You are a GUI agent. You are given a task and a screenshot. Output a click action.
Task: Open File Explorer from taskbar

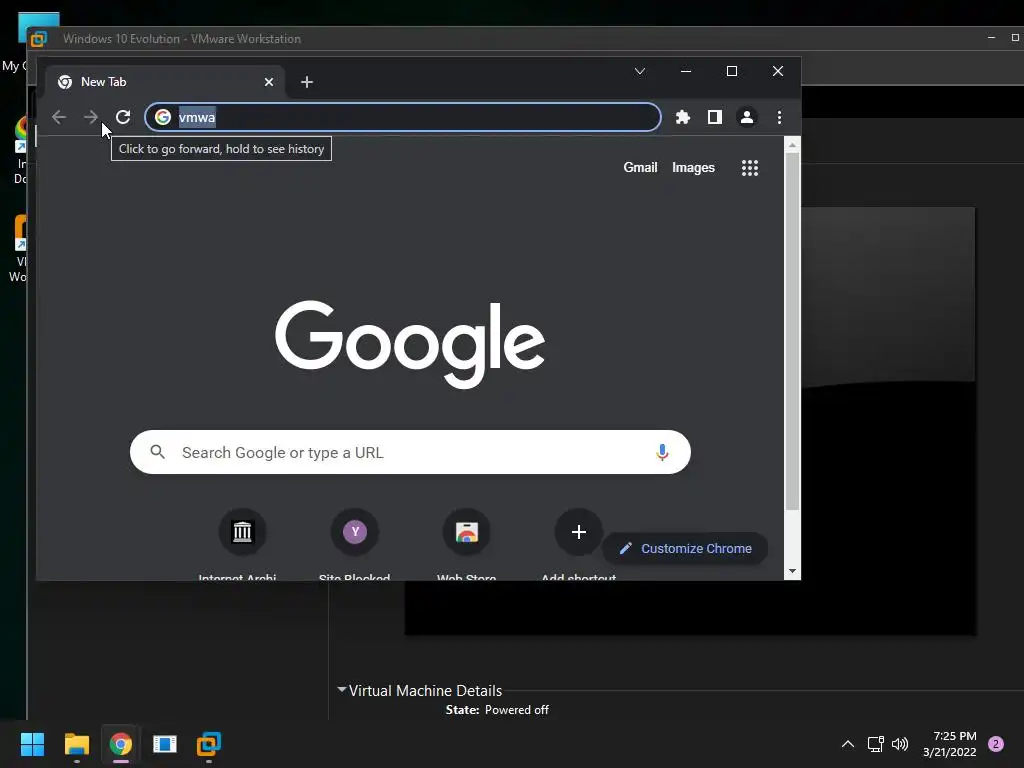(x=76, y=744)
